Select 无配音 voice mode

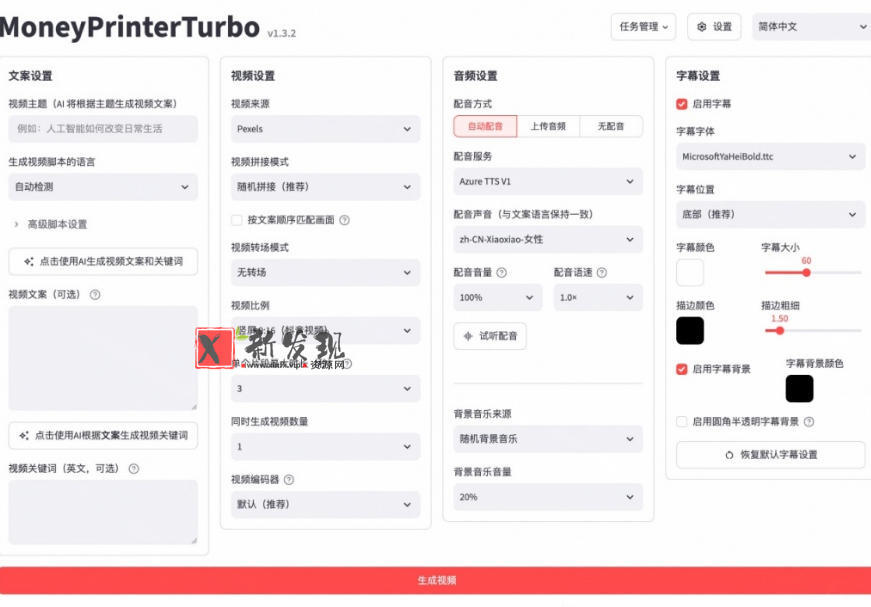click(611, 126)
